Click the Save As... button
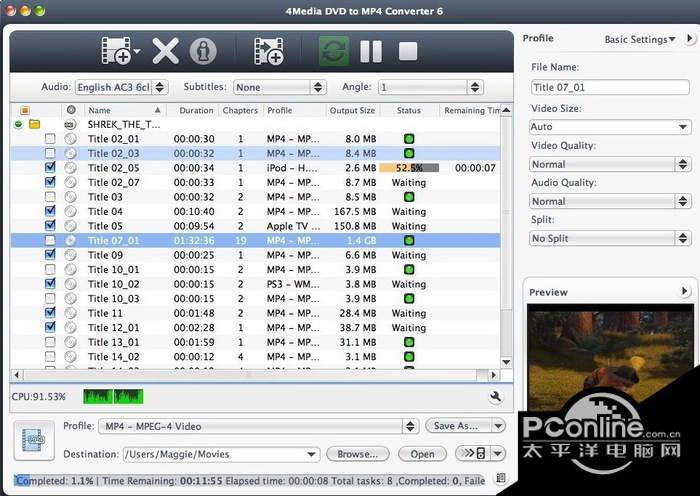Image resolution: width=700 pixels, height=496 pixels. (x=458, y=426)
